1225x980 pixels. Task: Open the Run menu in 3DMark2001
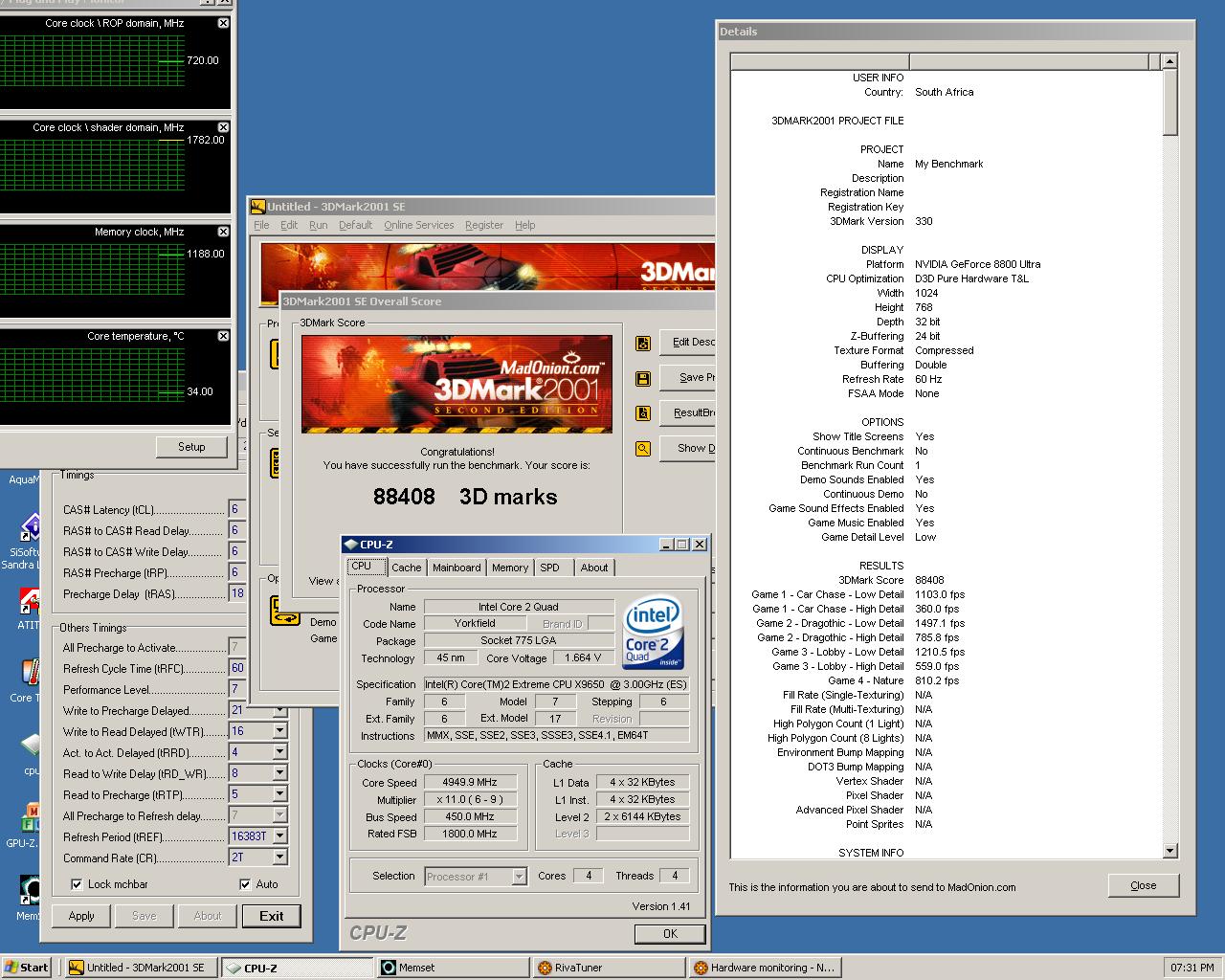(x=318, y=225)
